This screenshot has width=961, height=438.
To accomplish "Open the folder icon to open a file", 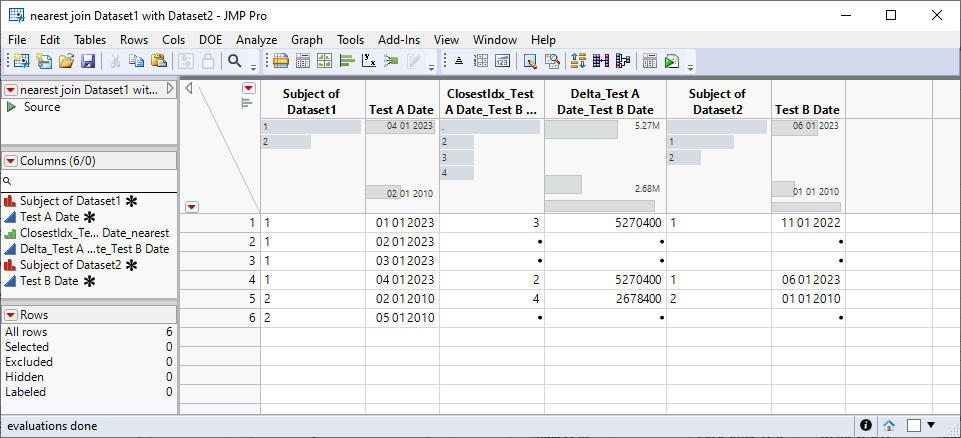I will [x=66, y=61].
